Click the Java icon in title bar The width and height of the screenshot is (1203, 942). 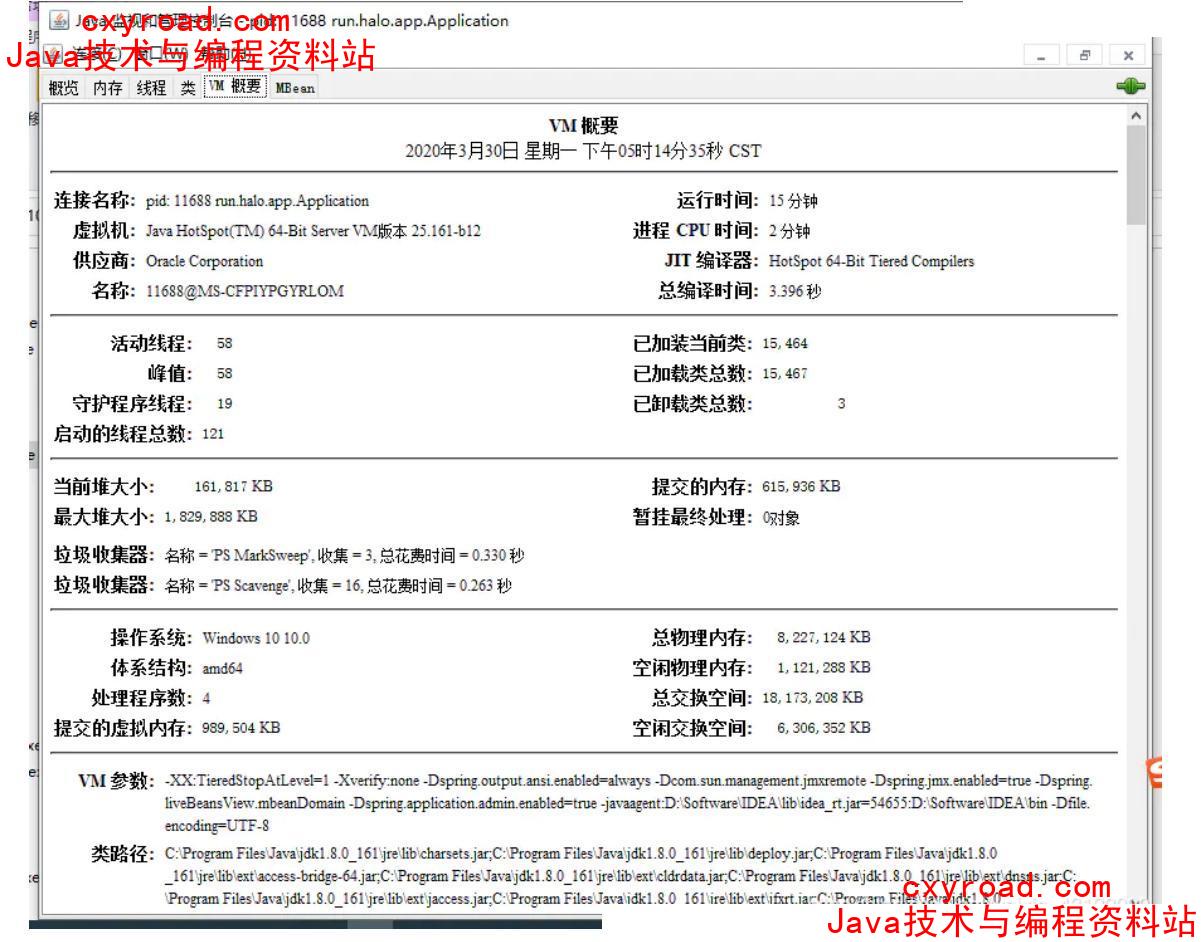59,21
